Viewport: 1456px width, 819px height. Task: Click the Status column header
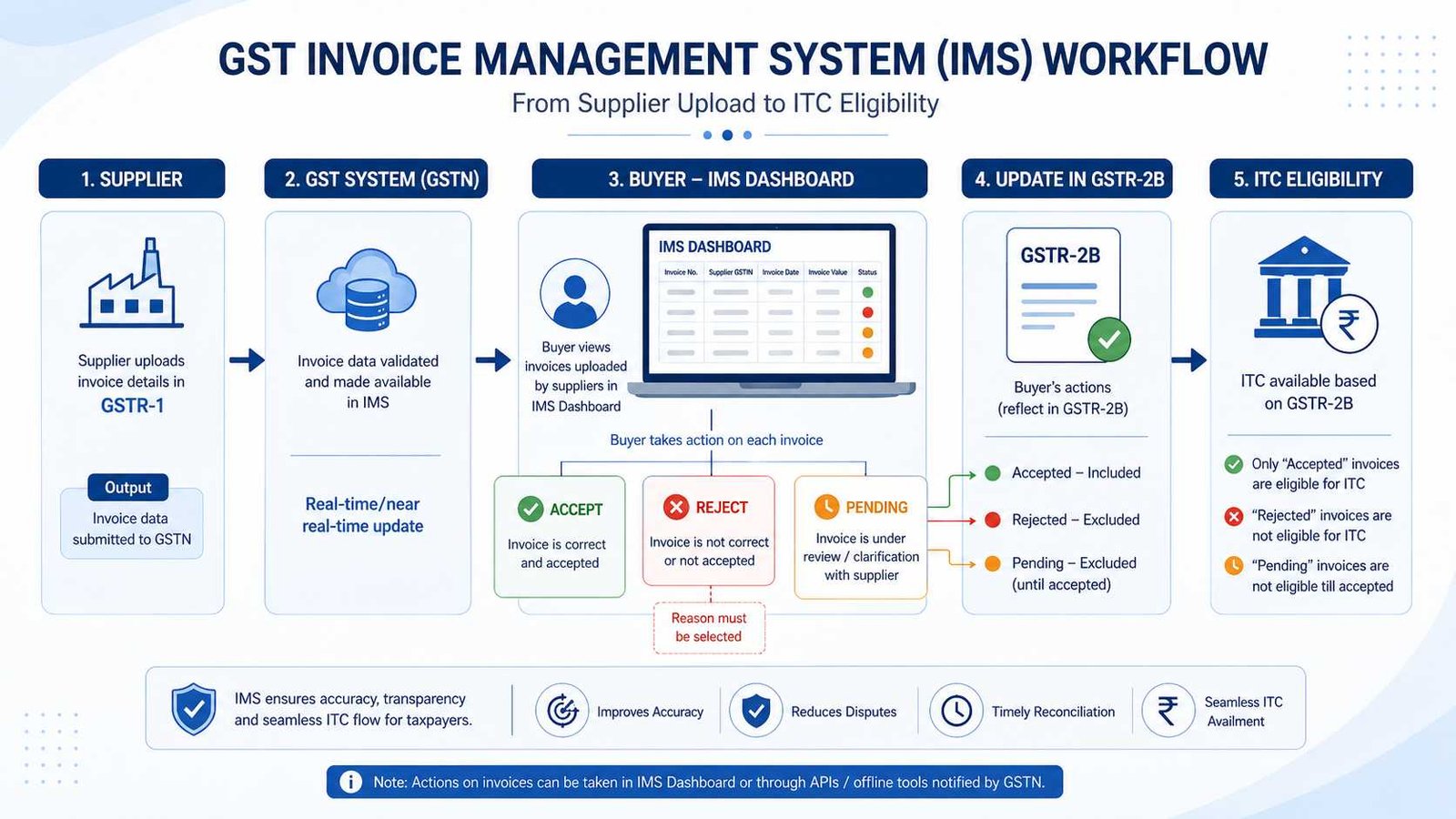click(x=867, y=272)
